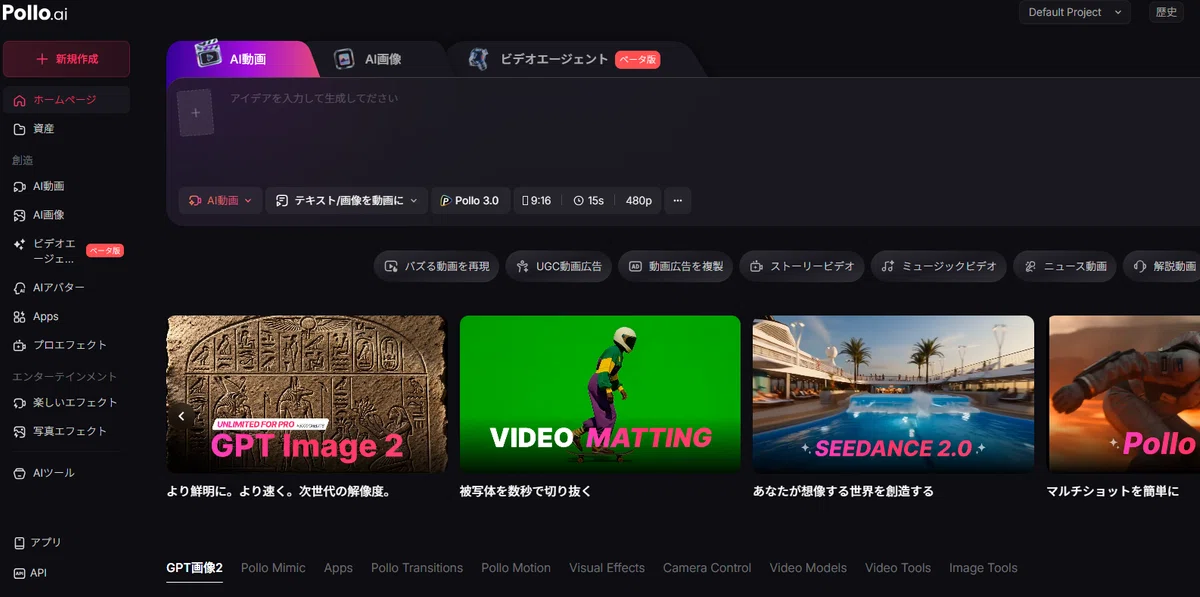Screen dimensions: 1200x597
Task: Select AI動画 in the left sidebar
Action: coord(66,186)
